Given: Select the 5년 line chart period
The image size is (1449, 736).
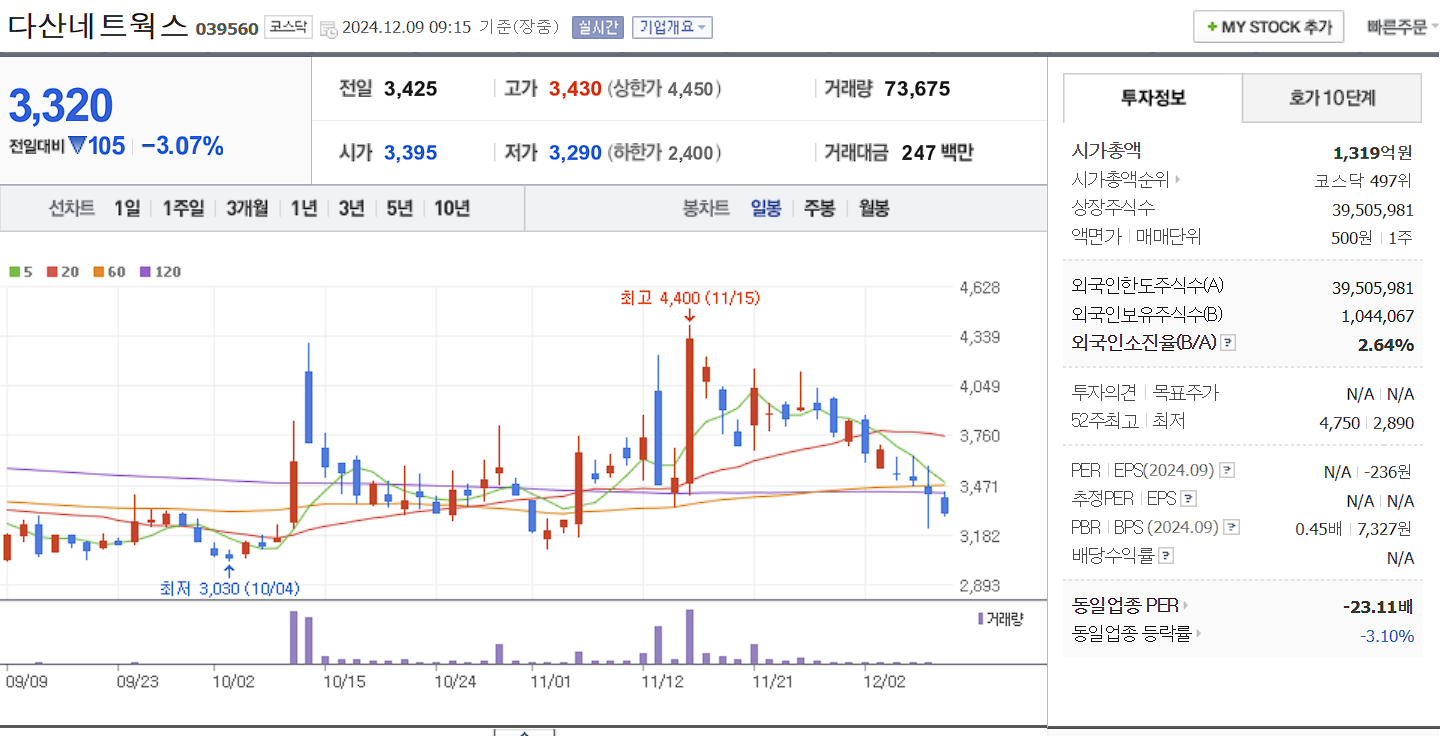Looking at the screenshot, I should [399, 208].
